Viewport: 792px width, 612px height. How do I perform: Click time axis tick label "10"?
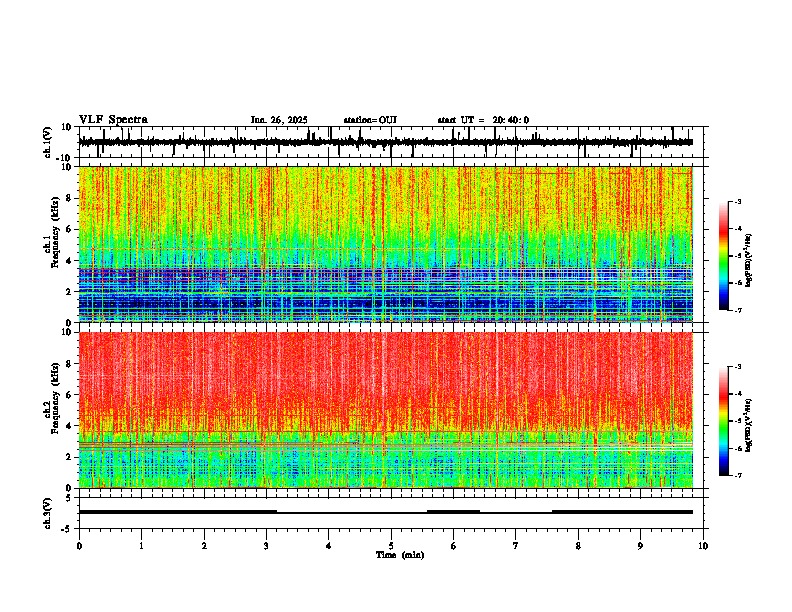pyautogui.click(x=703, y=546)
